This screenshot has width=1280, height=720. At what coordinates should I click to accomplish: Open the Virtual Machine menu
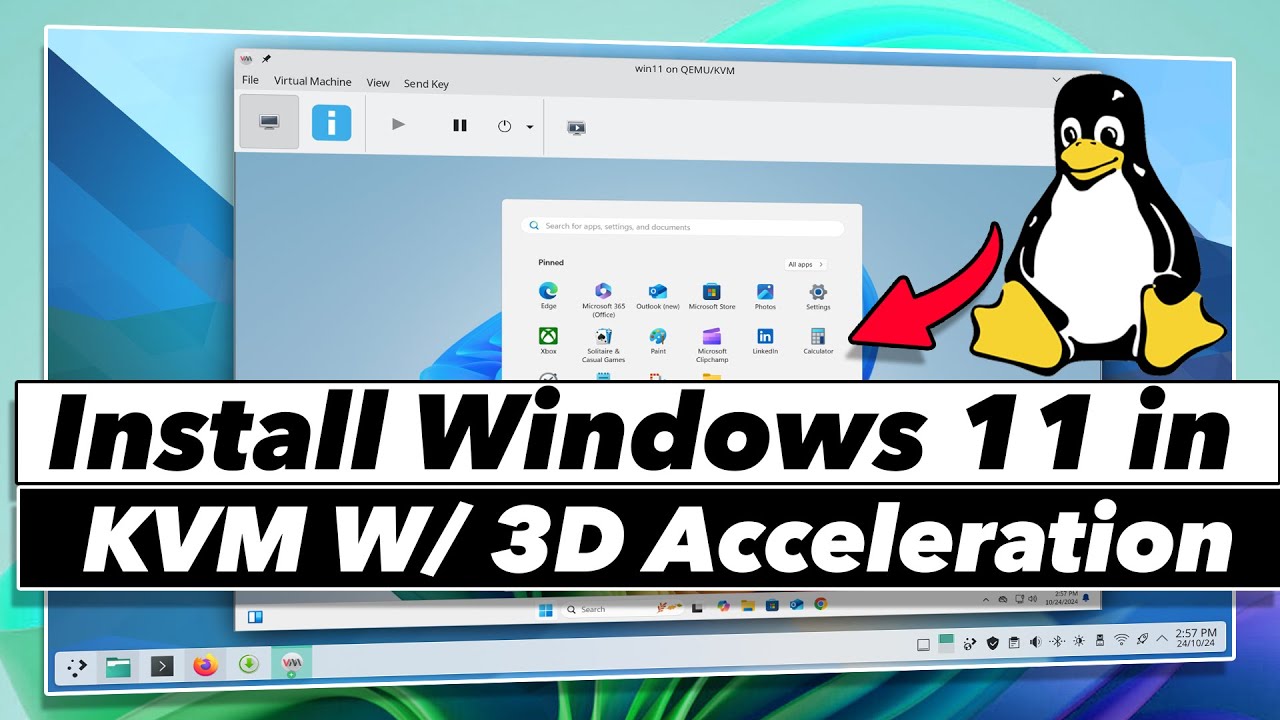click(x=313, y=81)
